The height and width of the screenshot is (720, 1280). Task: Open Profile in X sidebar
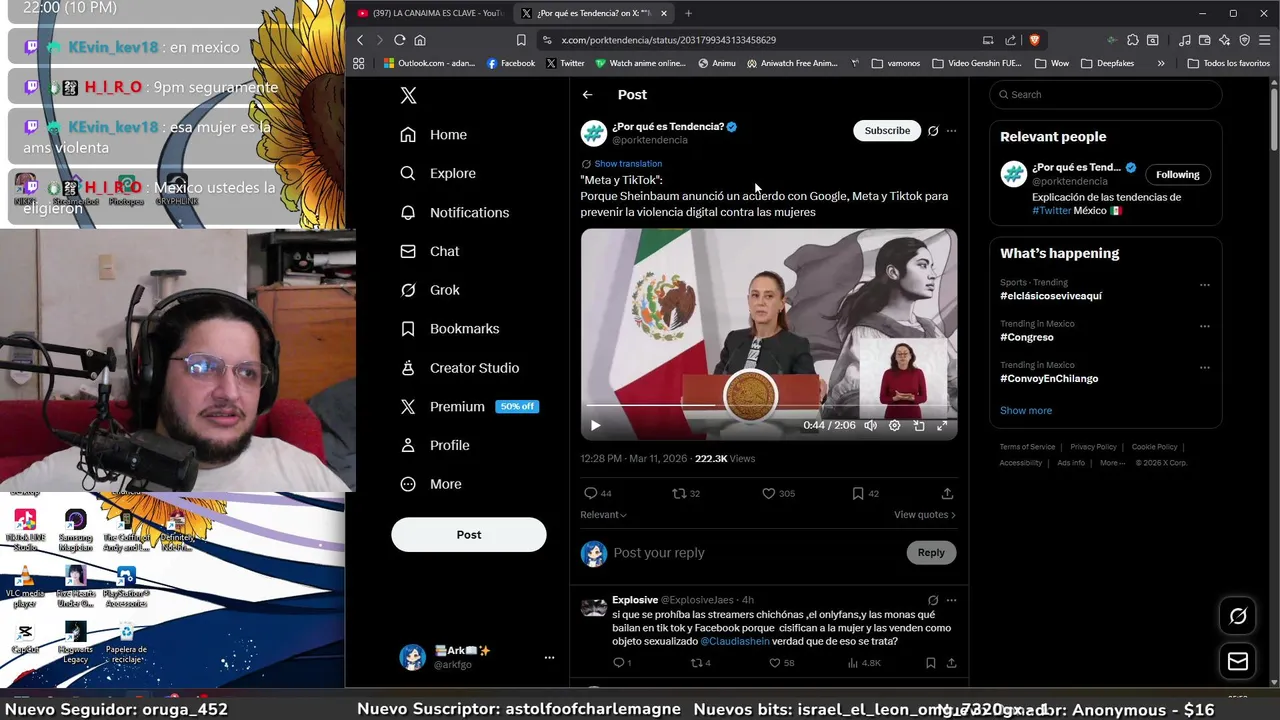pos(434,445)
